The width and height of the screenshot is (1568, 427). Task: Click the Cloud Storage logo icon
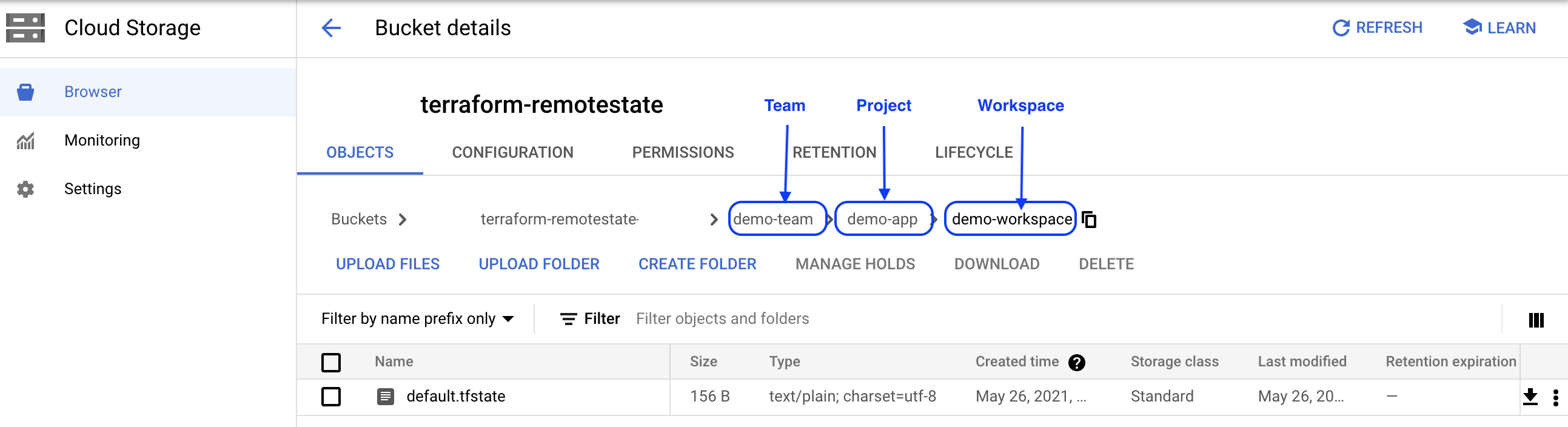tap(25, 28)
